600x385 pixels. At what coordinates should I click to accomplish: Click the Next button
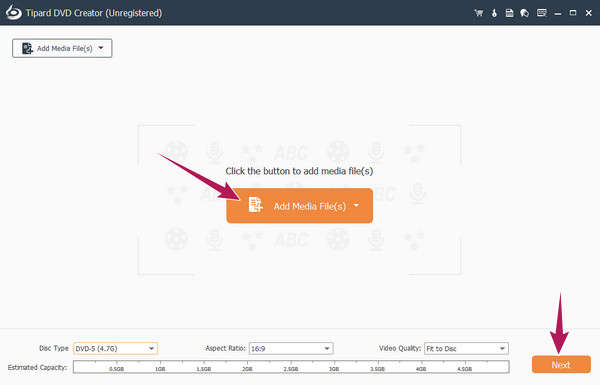[561, 365]
